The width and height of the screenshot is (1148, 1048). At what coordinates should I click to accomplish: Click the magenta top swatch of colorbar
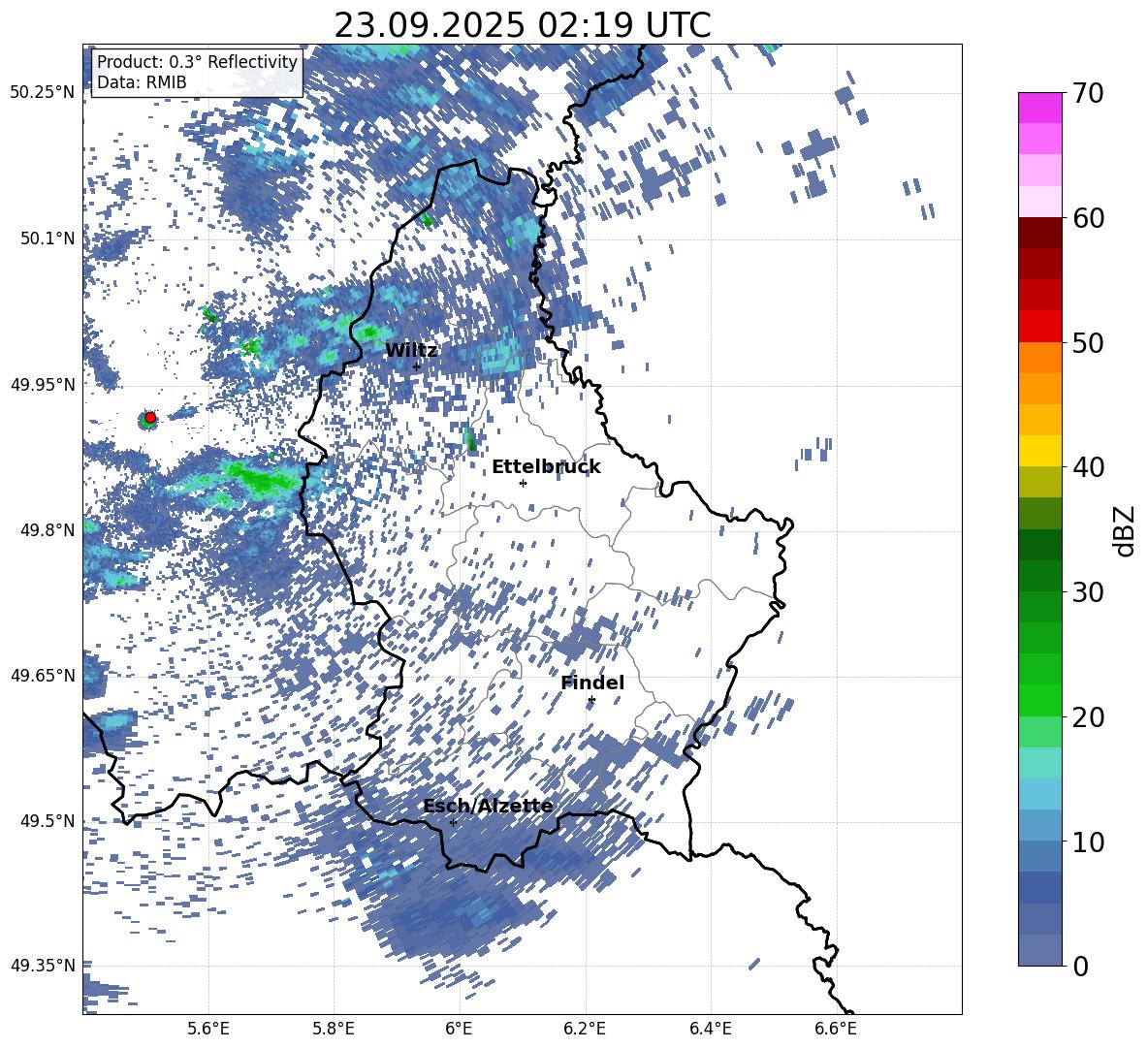1039,108
